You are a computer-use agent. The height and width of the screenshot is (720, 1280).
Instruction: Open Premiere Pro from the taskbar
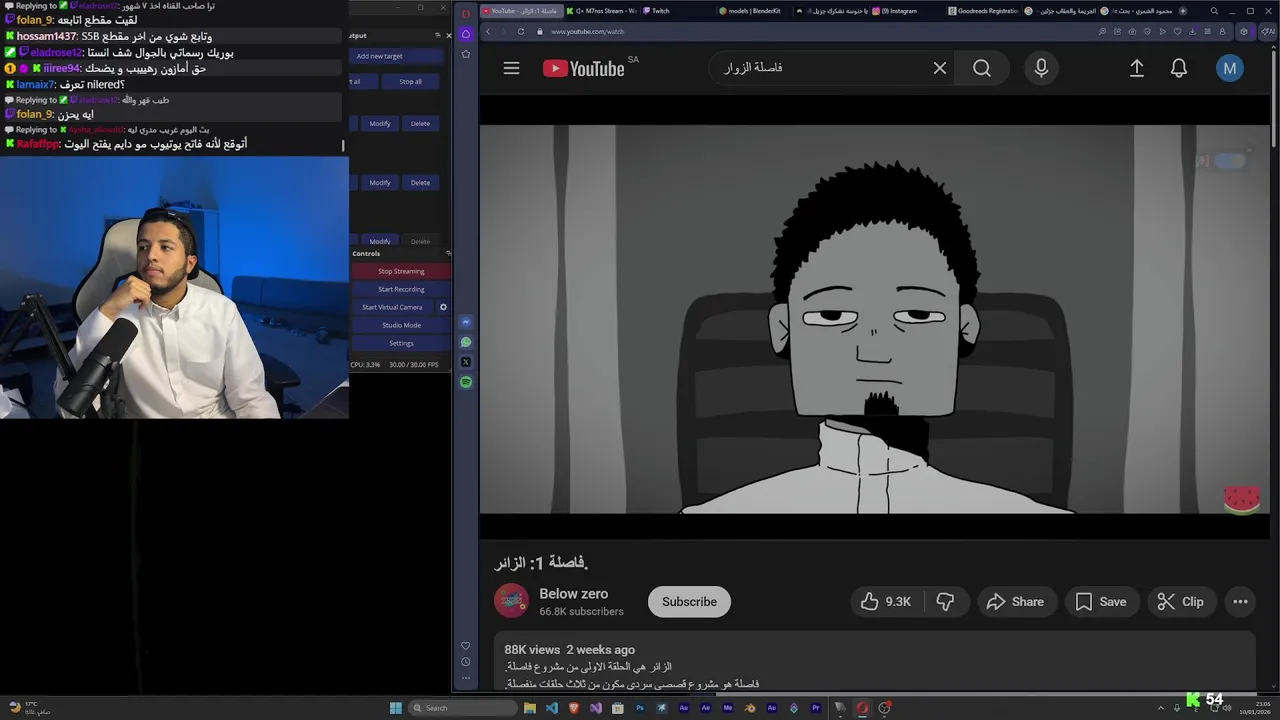click(816, 708)
